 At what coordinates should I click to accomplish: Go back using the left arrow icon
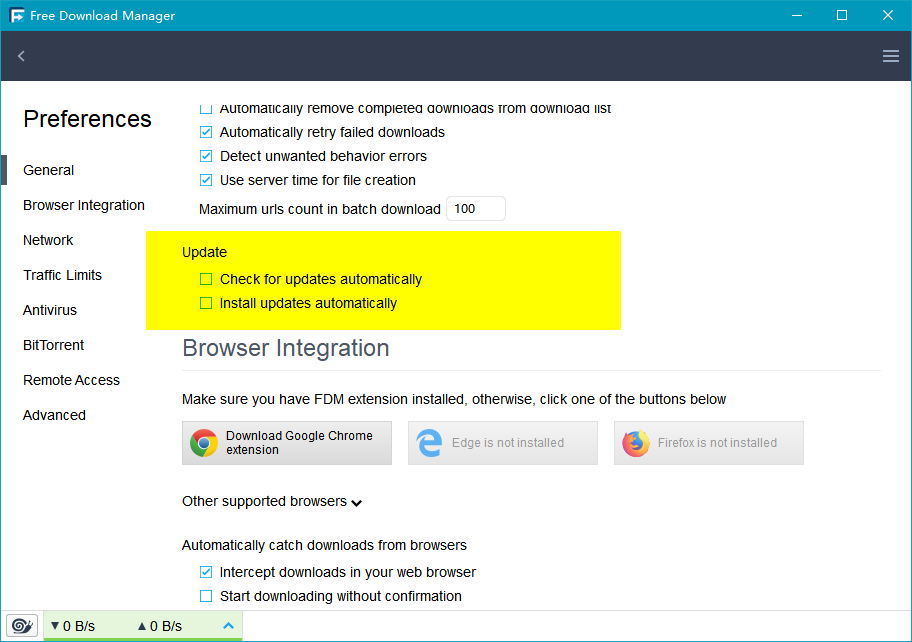[22, 56]
